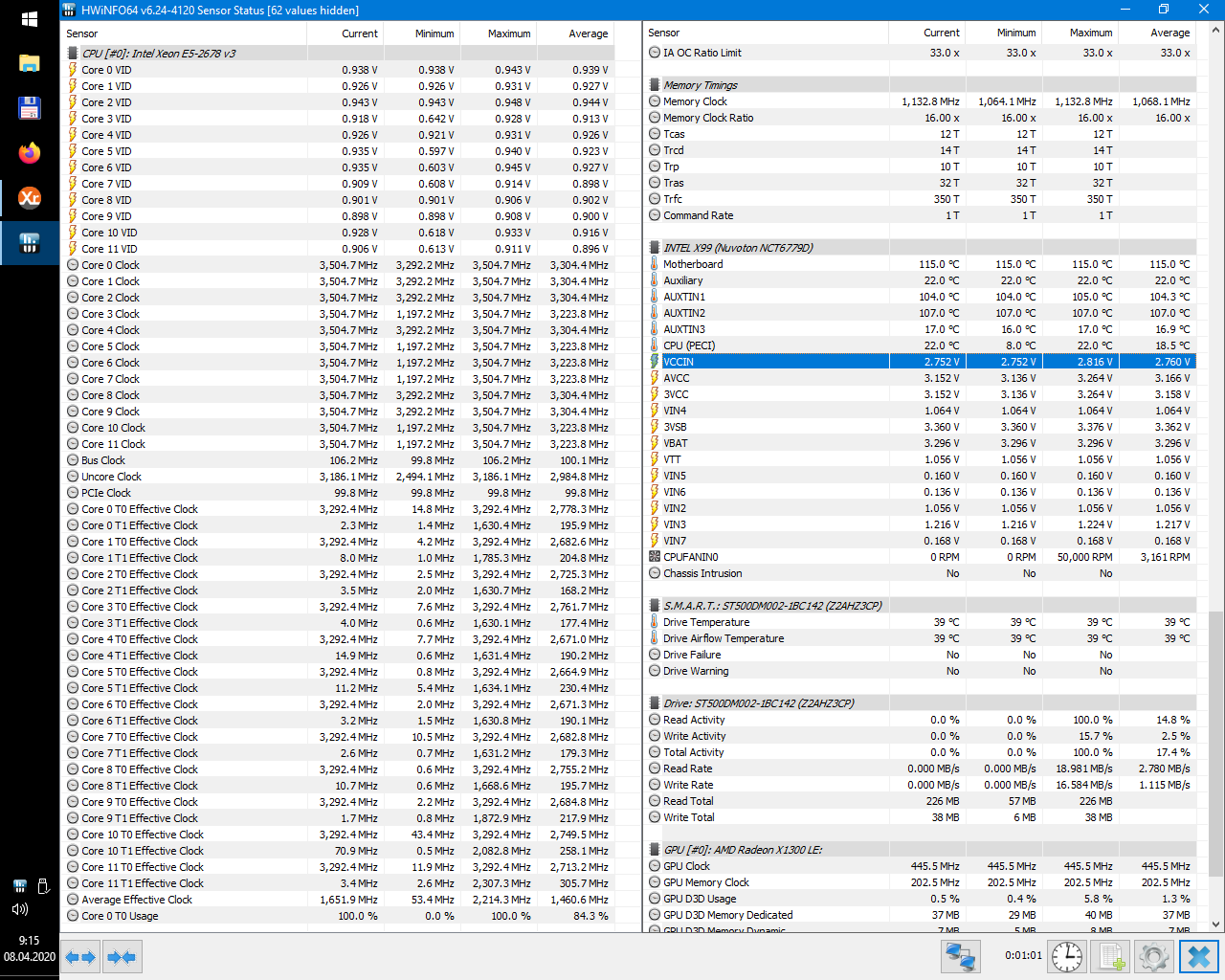Screen dimensions: 1225x980
Task: Launch Firefox from the taskbar
Action: 29,152
